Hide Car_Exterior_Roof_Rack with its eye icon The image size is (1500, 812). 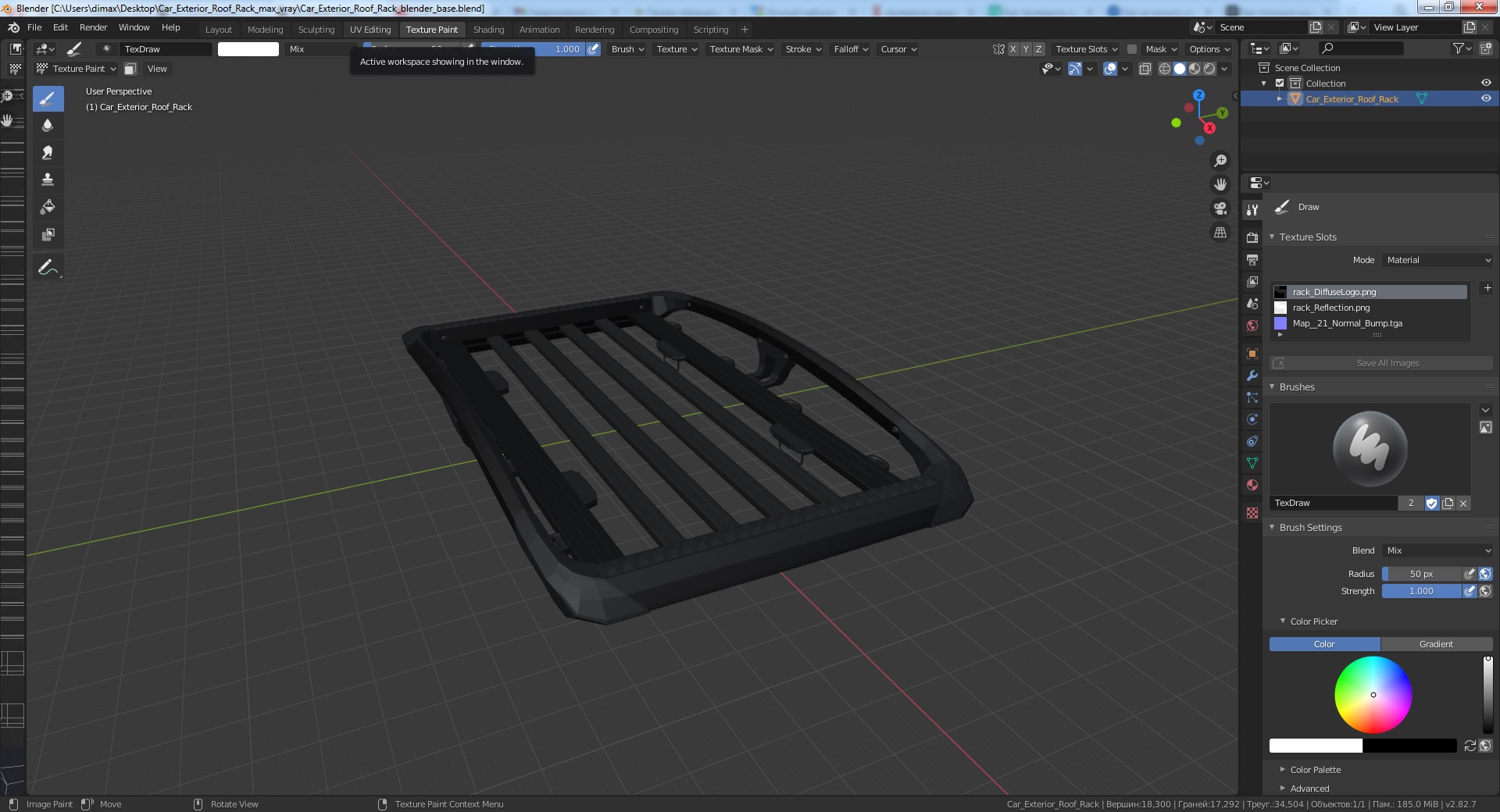coord(1486,98)
